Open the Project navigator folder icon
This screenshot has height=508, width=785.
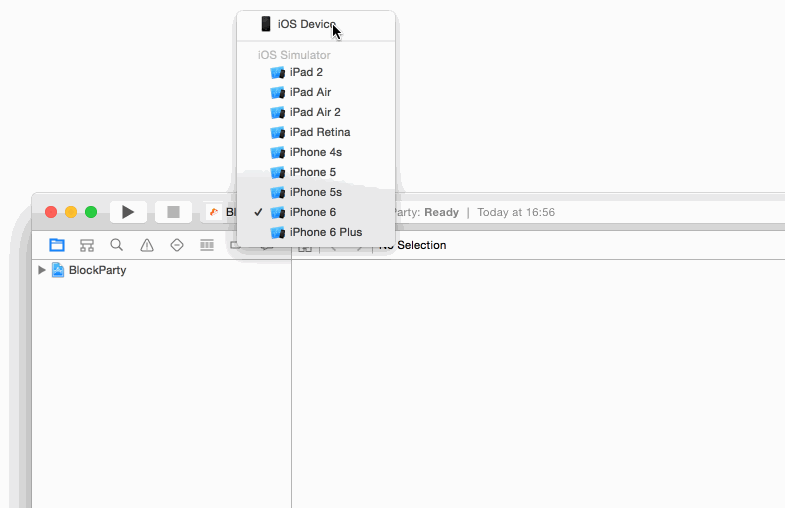click(57, 245)
